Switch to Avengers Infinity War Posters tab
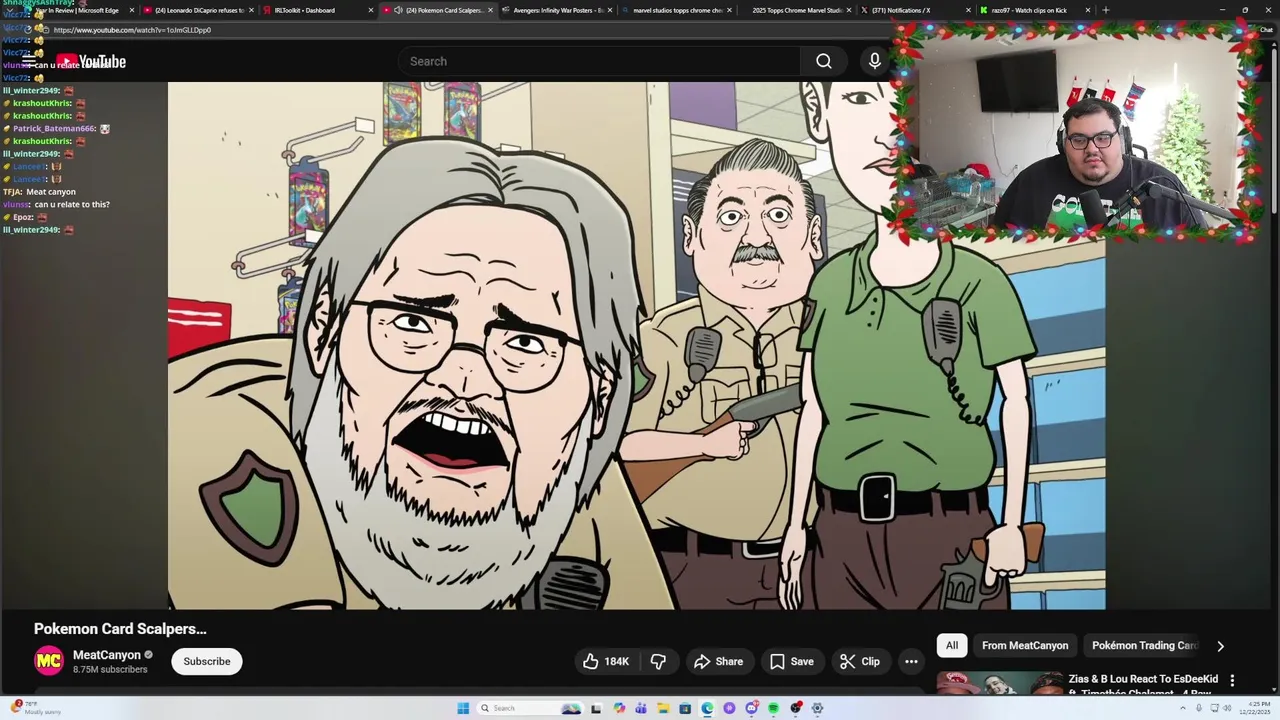 pos(558,10)
